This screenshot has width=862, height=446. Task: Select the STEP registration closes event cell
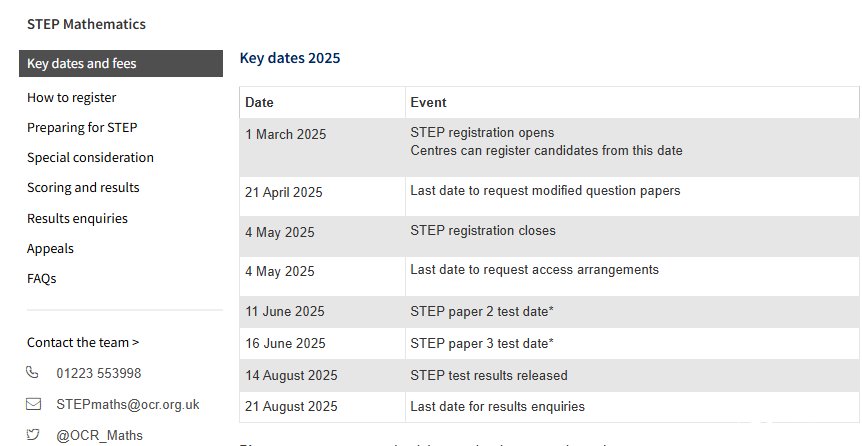632,236
